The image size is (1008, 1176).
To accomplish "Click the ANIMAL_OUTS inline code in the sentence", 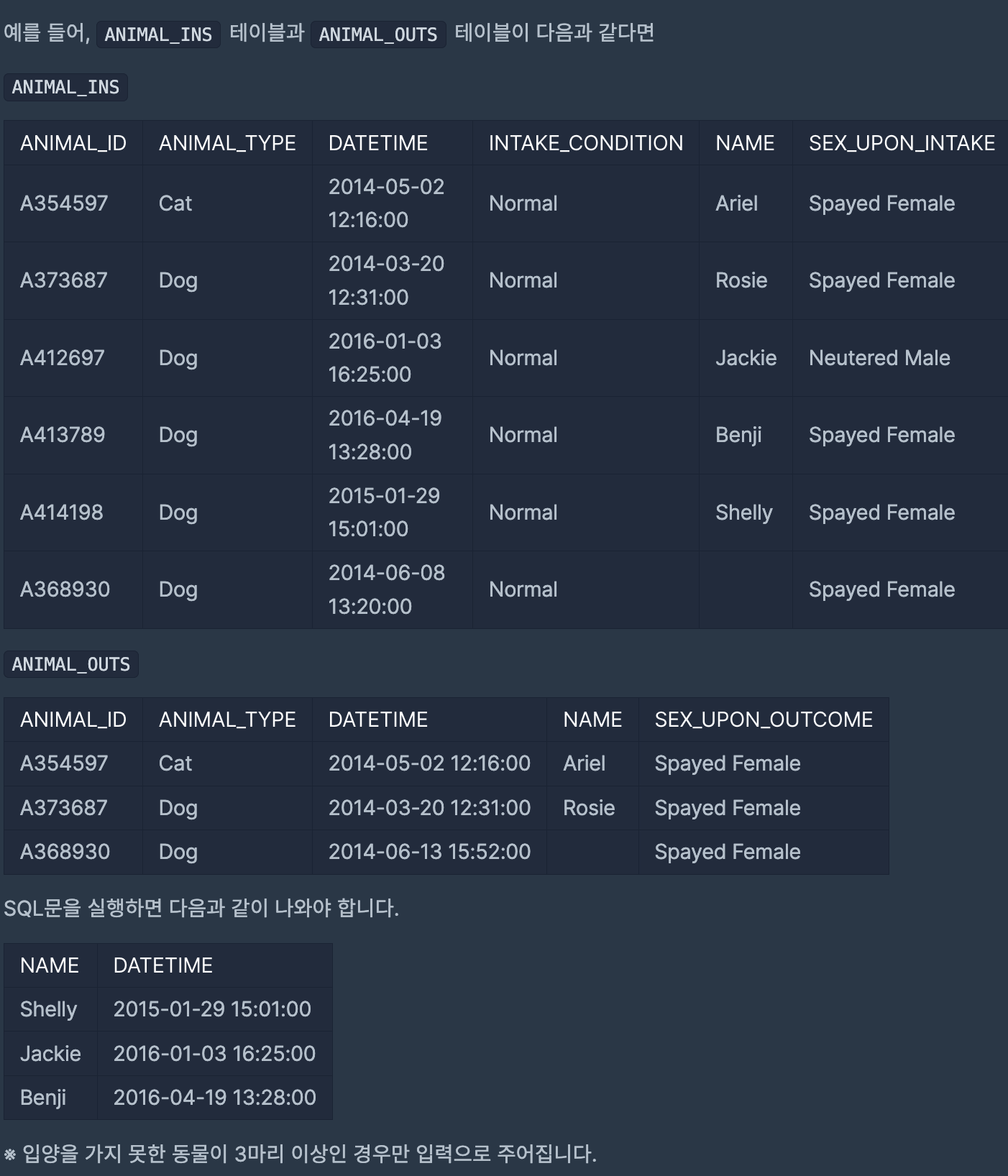I will pyautogui.click(x=378, y=35).
